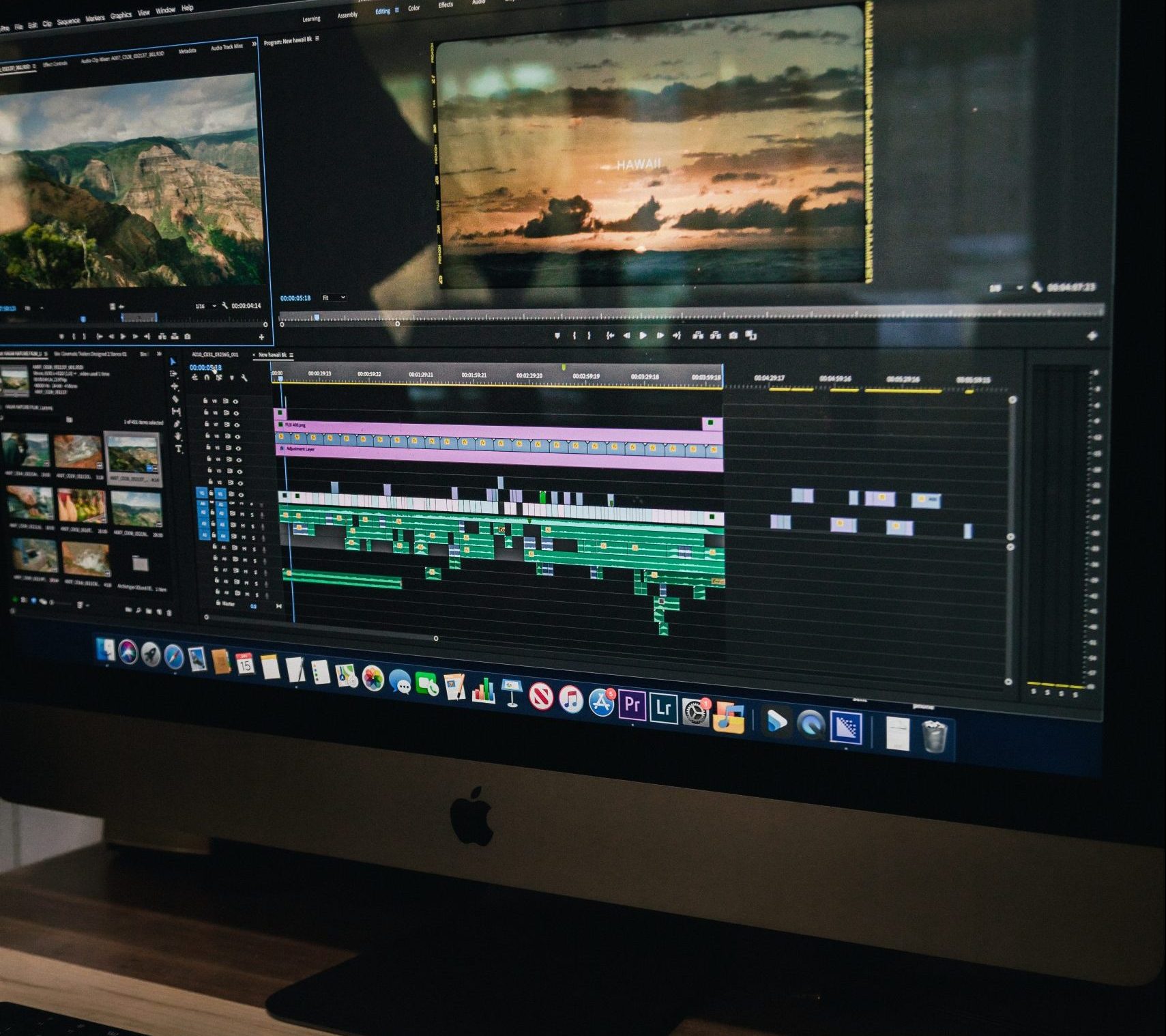Viewport: 1166px width, 1036px height.
Task: Toggle blue V1 source patch button
Action: [x=202, y=493]
